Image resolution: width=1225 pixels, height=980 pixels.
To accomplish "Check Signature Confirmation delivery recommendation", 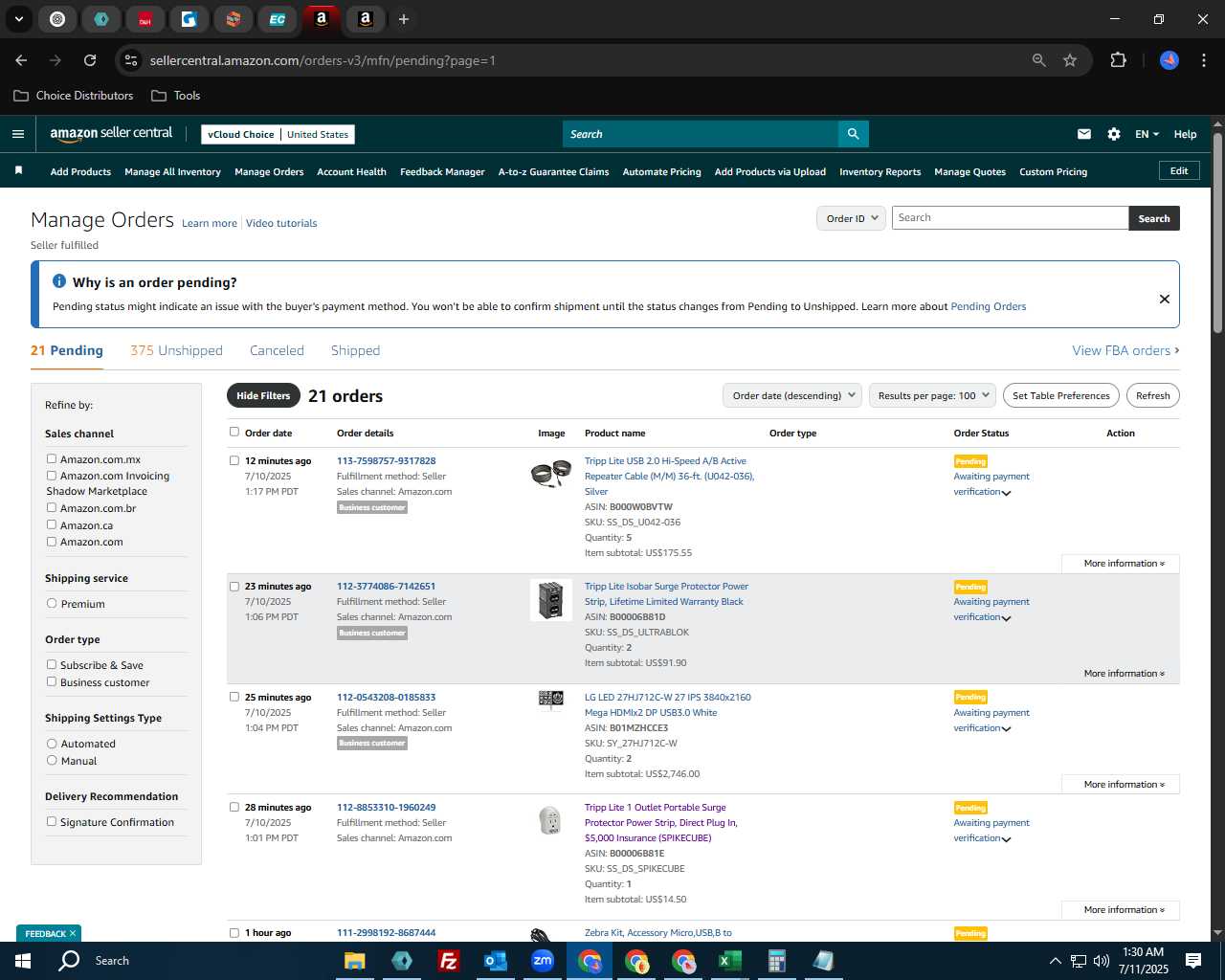I will (x=52, y=821).
